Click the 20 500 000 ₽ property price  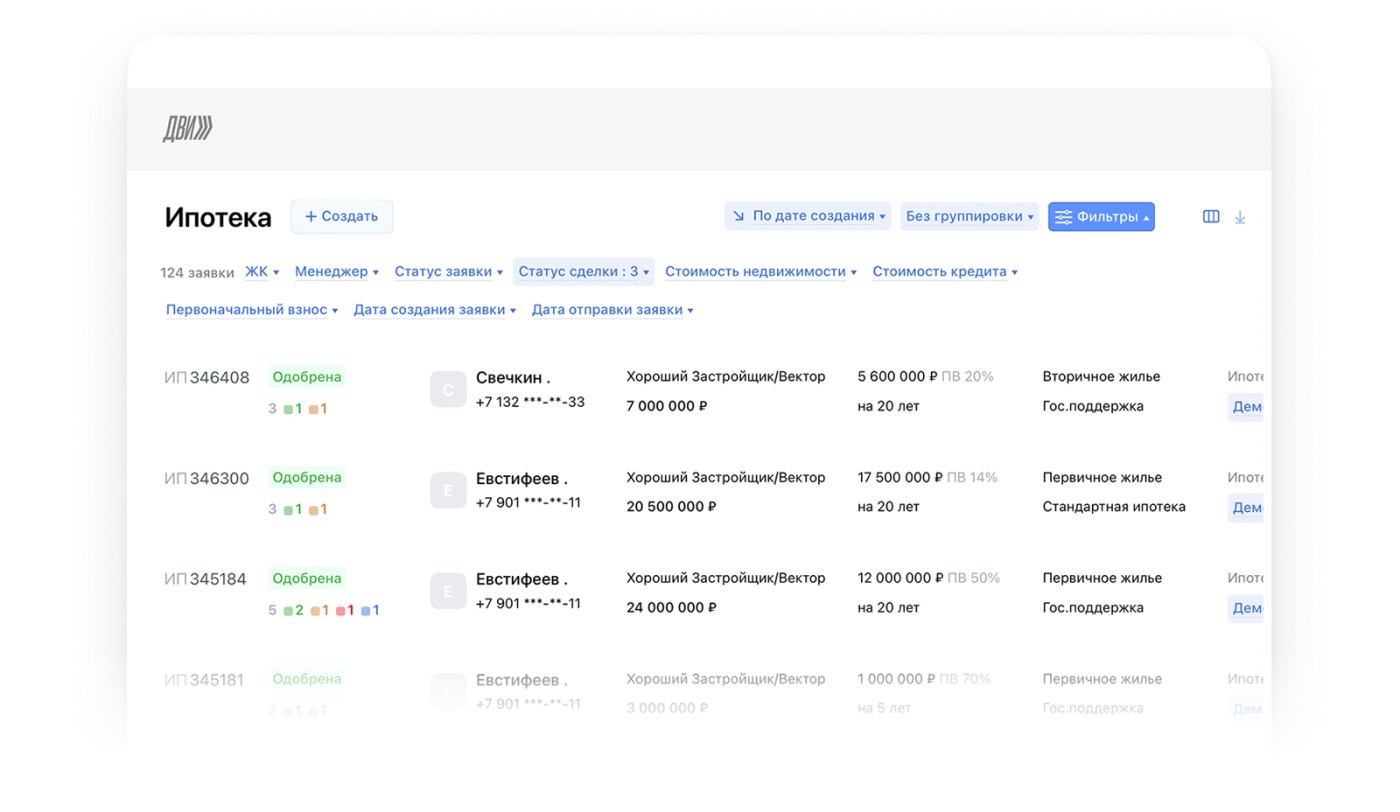672,506
